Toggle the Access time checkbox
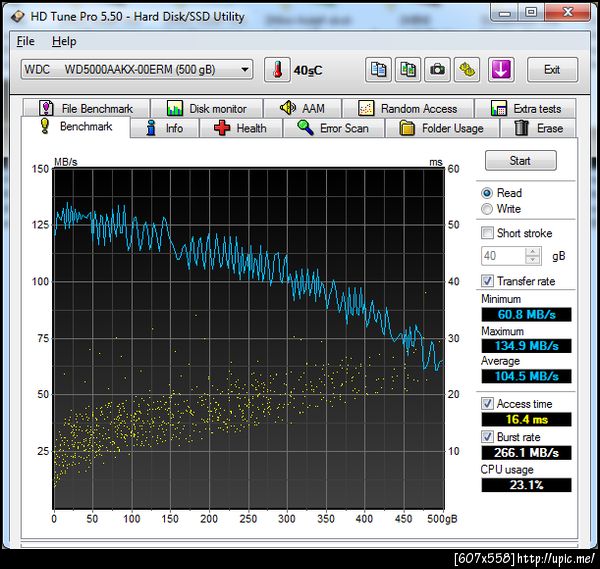This screenshot has height=569, width=600. (487, 404)
